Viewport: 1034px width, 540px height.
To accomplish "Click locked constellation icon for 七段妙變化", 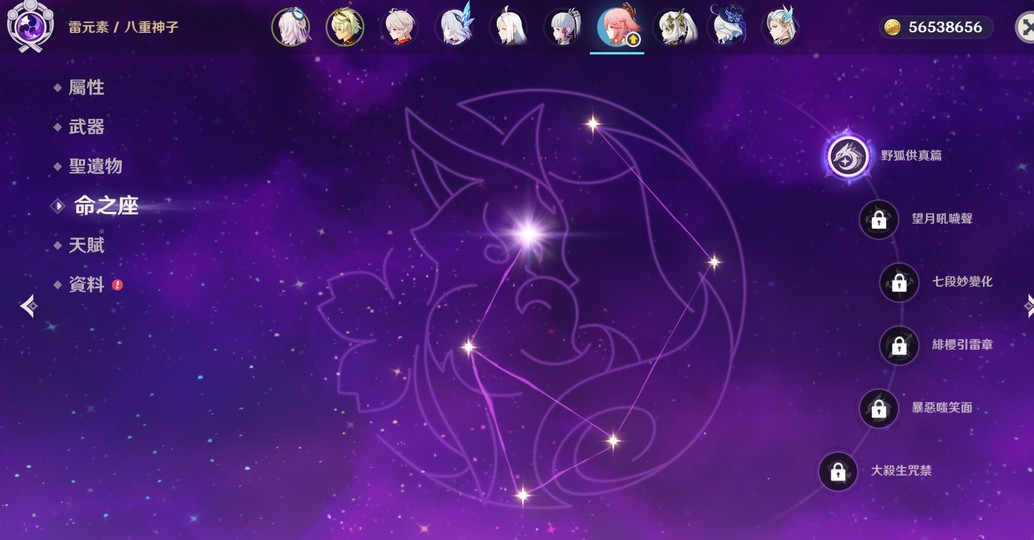I will point(899,282).
